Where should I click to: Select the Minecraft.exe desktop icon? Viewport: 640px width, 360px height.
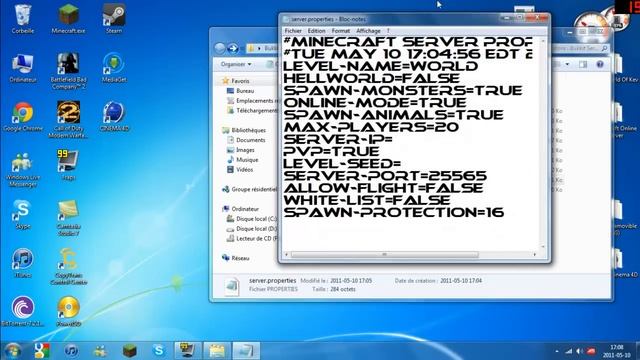tap(68, 18)
